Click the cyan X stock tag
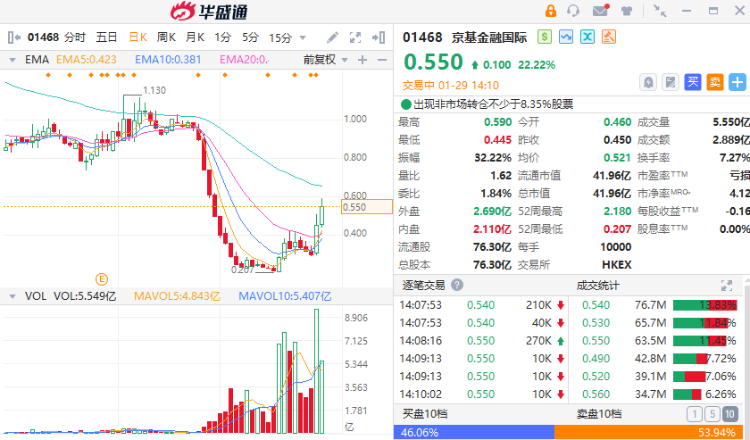Viewport: 750px width, 440px height. click(587, 37)
